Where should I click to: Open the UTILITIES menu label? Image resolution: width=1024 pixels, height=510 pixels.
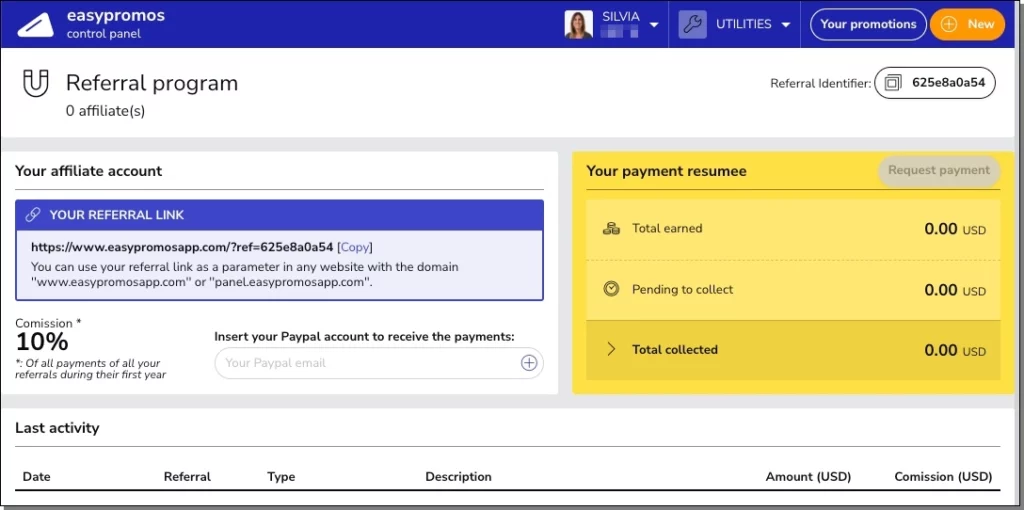click(744, 24)
